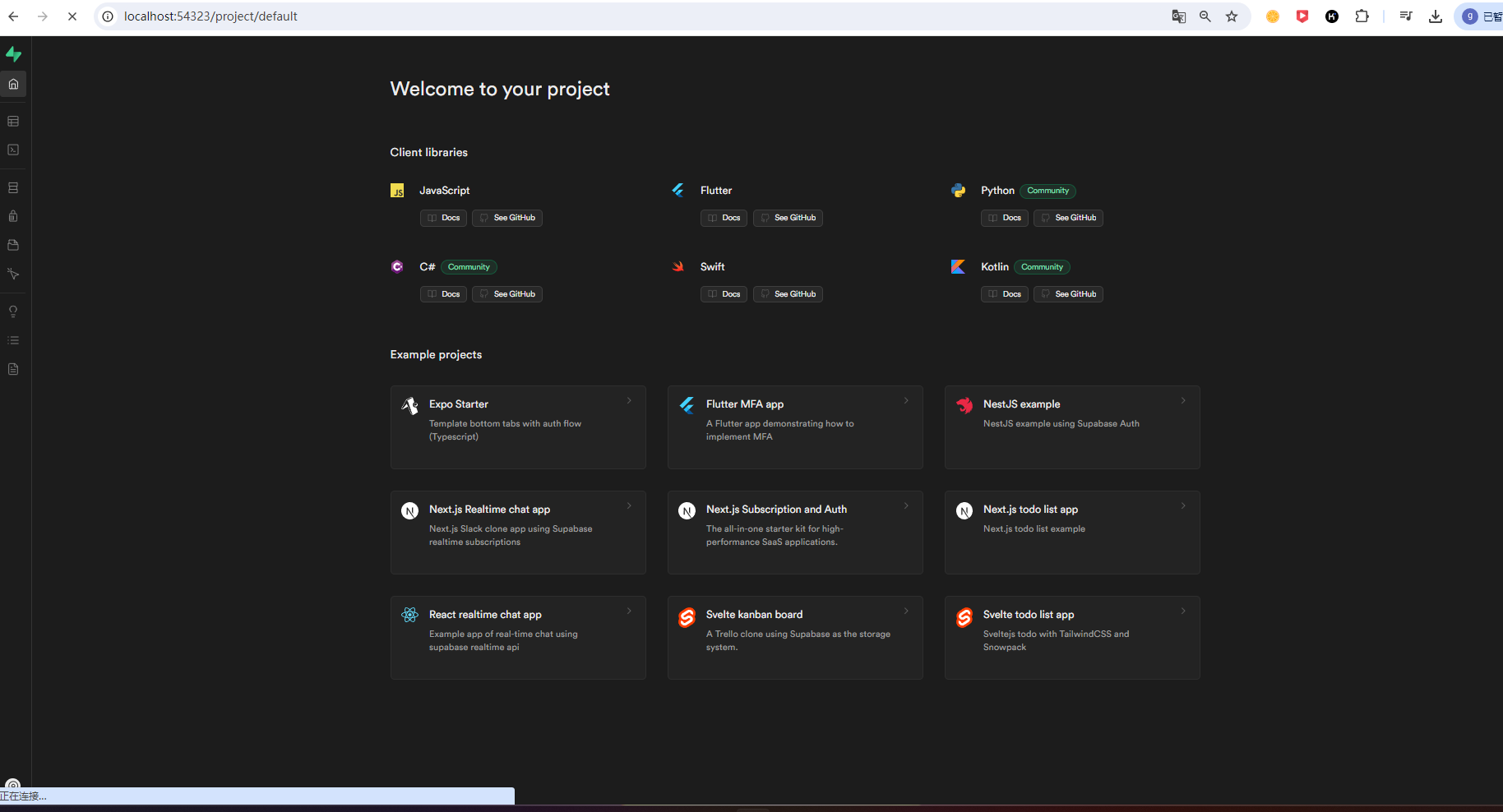Click chevron on Svelte todo list app card
The height and width of the screenshot is (812, 1503).
[1183, 611]
